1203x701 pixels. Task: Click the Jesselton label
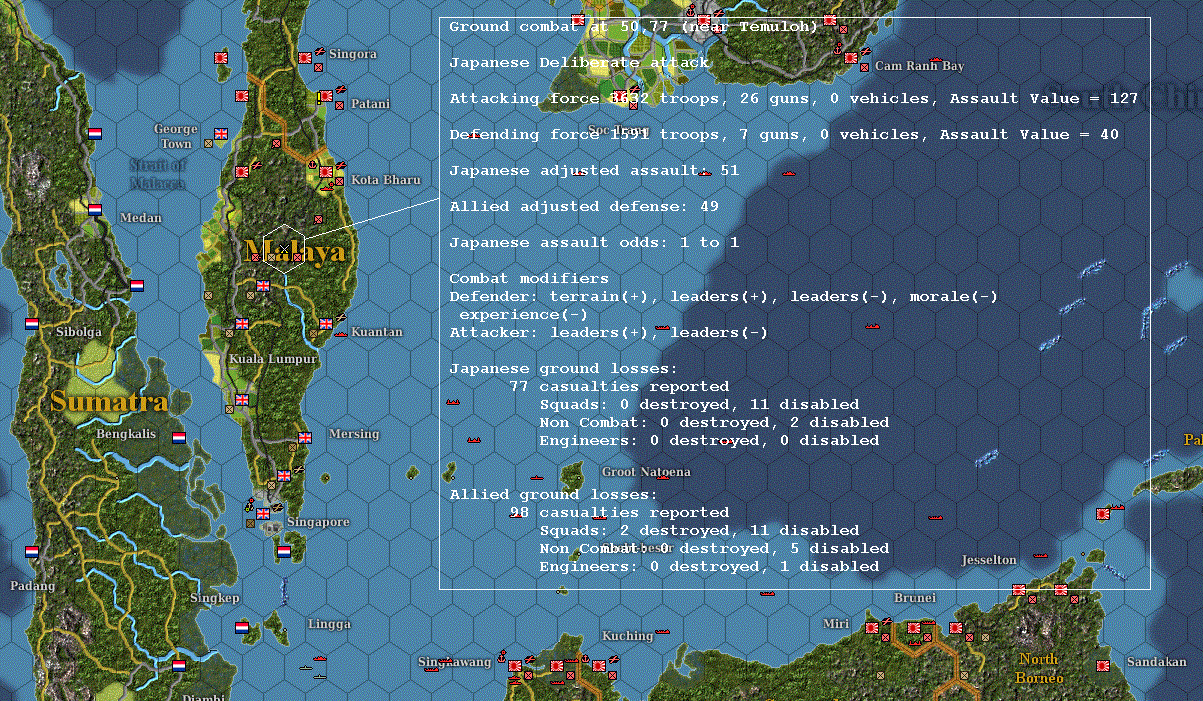point(989,560)
